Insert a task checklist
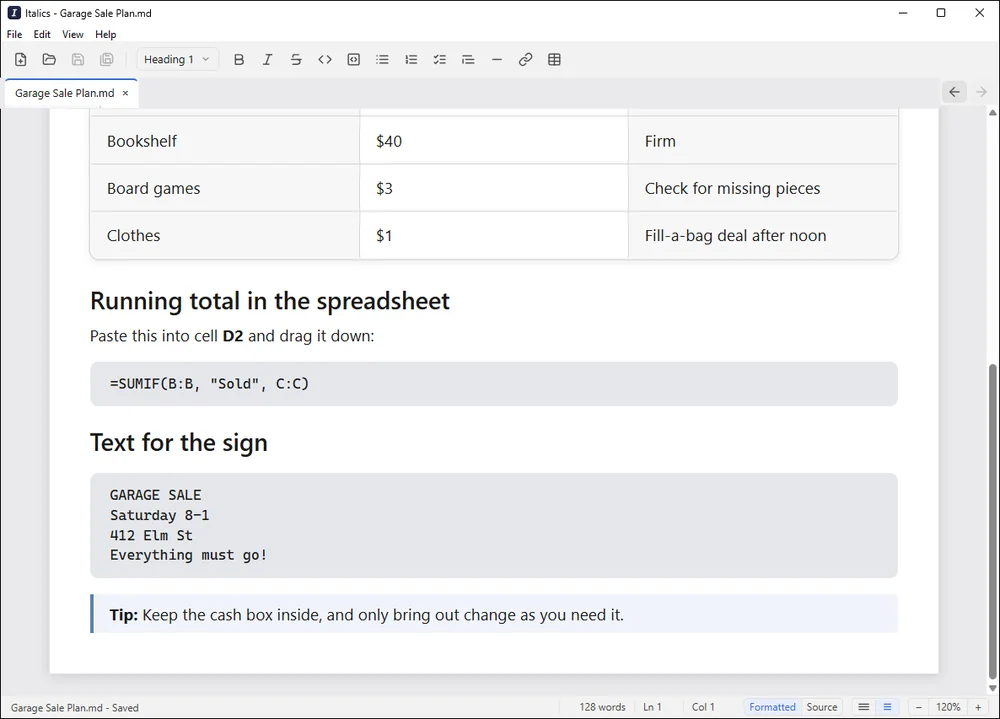The height and width of the screenshot is (719, 1000). coord(439,59)
